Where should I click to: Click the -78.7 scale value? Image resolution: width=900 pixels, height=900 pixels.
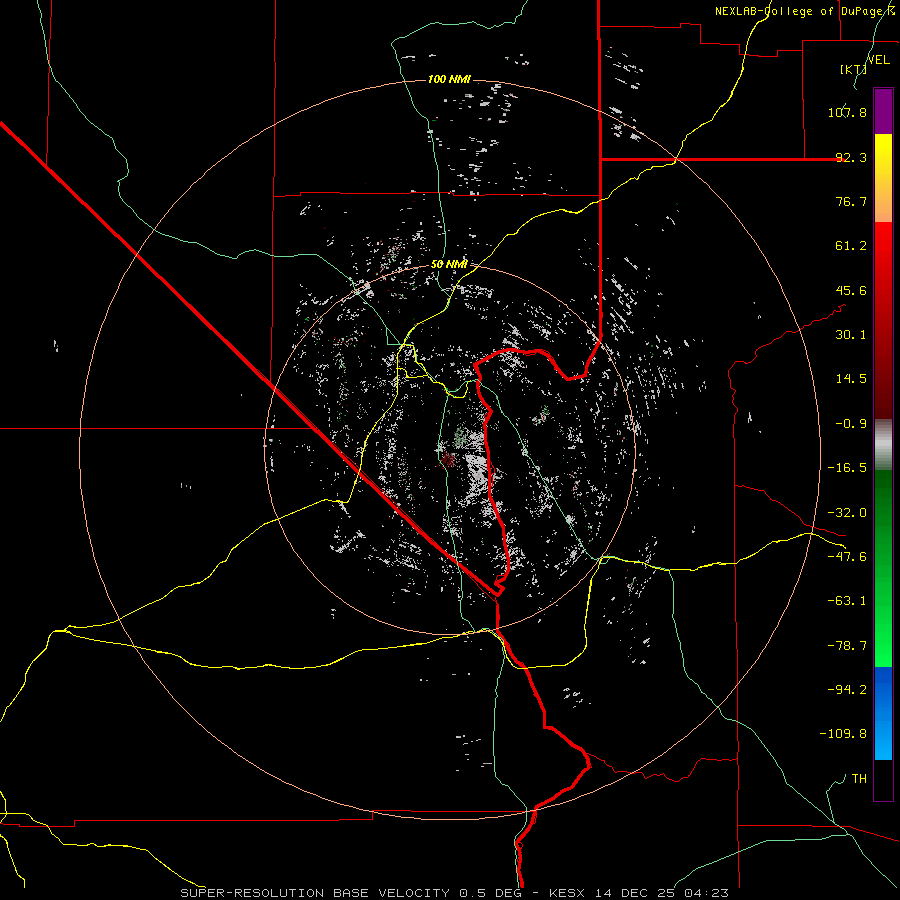pyautogui.click(x=847, y=646)
